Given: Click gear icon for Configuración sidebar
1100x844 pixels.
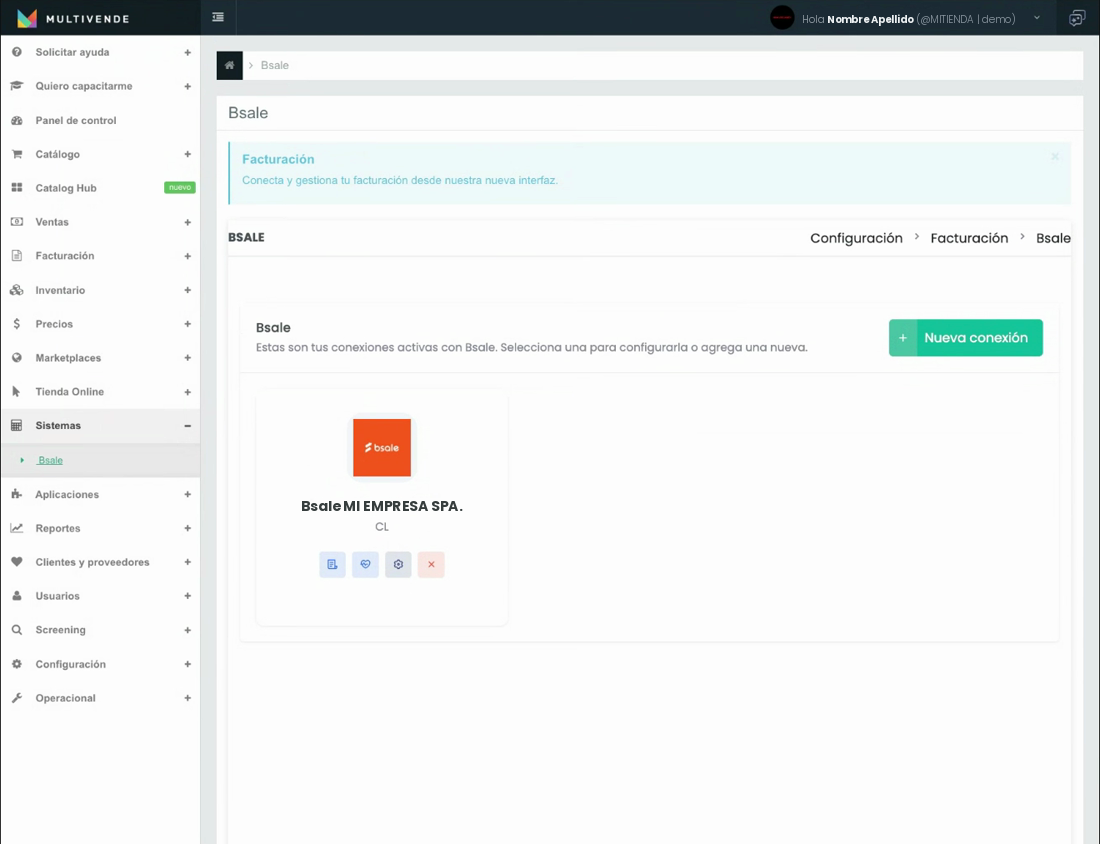Looking at the screenshot, I should pyautogui.click(x=17, y=664).
